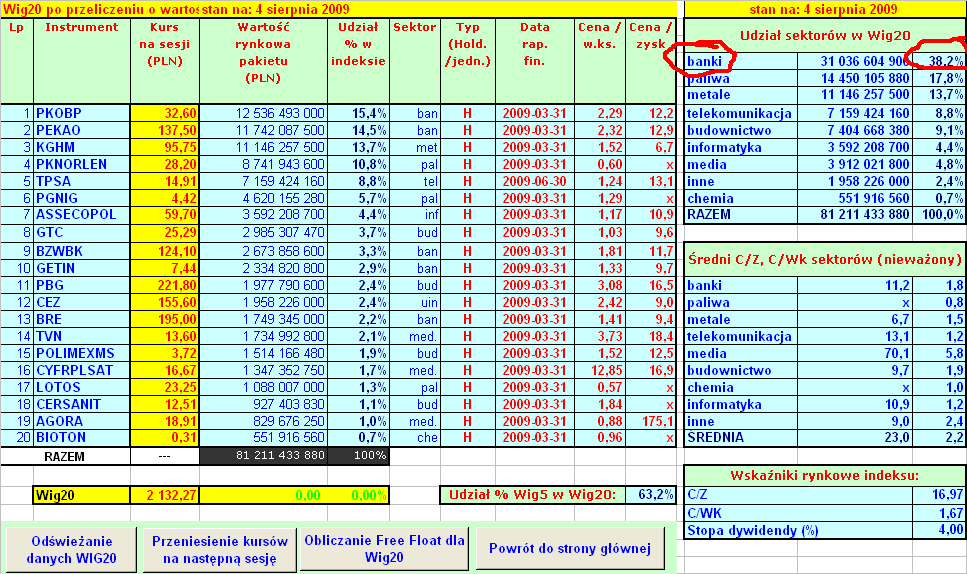Viewport: 967px width, 574px height.
Task: Click the banki average C/Z value 11,2
Action: 855,285
